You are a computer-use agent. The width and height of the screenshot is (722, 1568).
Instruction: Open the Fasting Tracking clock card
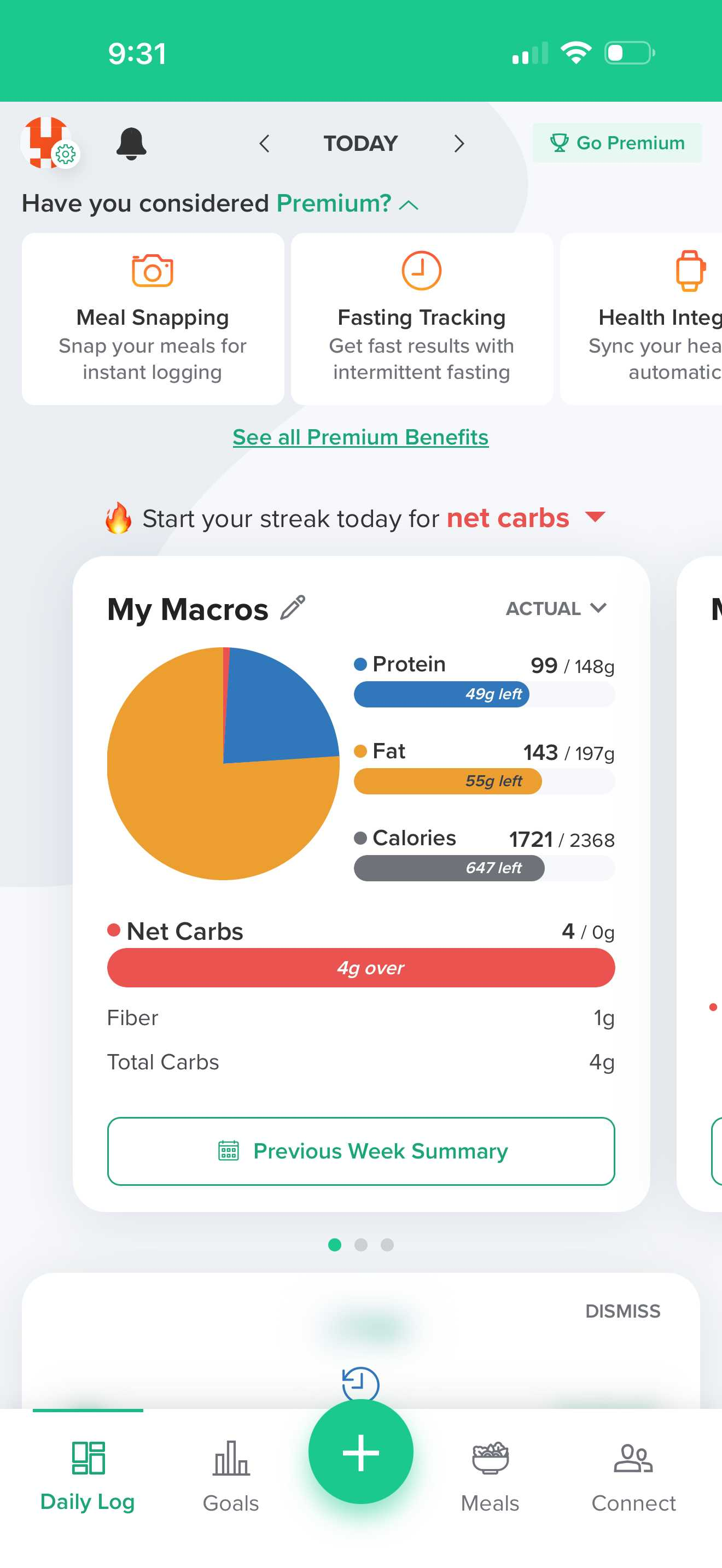[421, 318]
